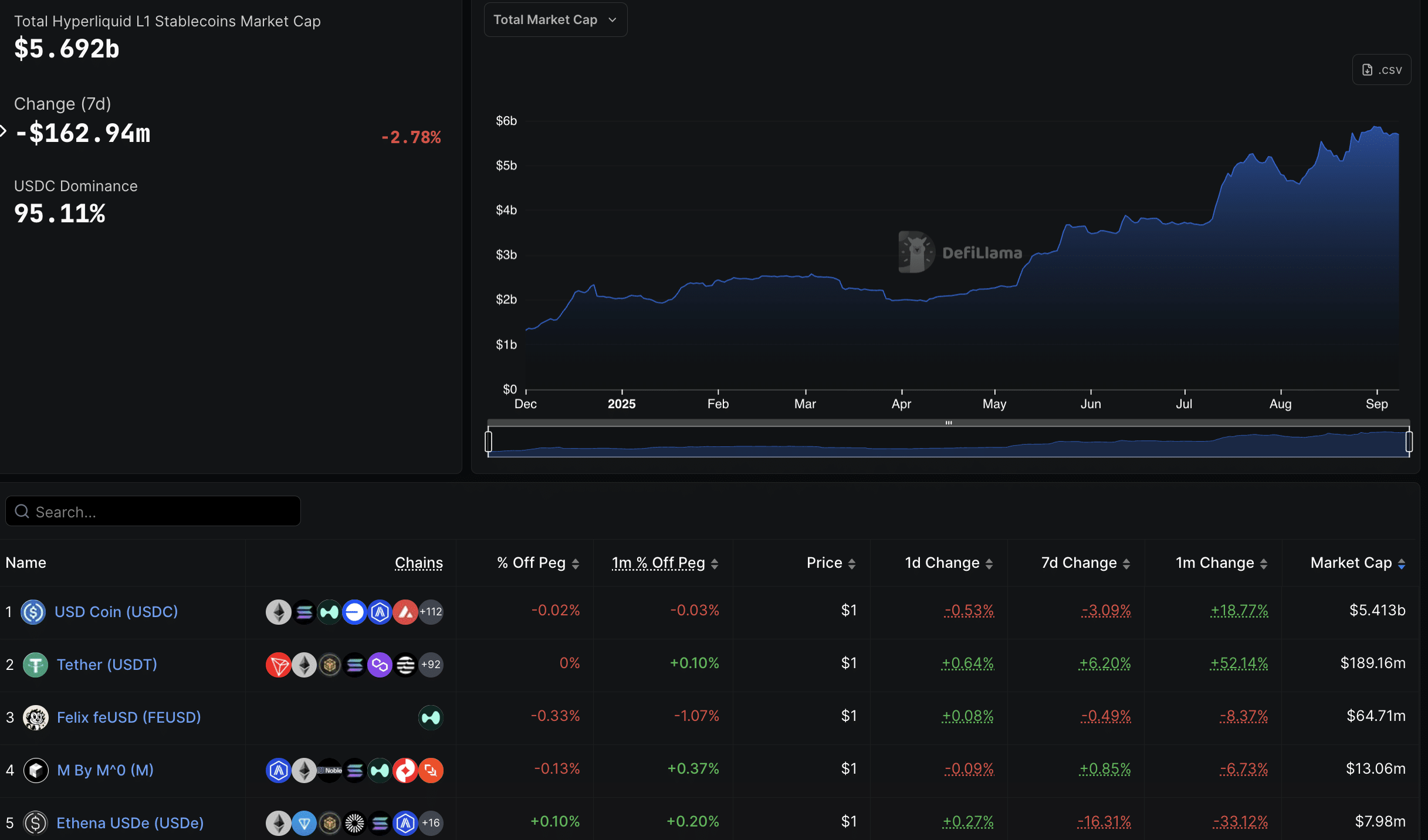This screenshot has width=1428, height=840.
Task: Click the left handle of the timeline range slider
Action: [x=489, y=442]
